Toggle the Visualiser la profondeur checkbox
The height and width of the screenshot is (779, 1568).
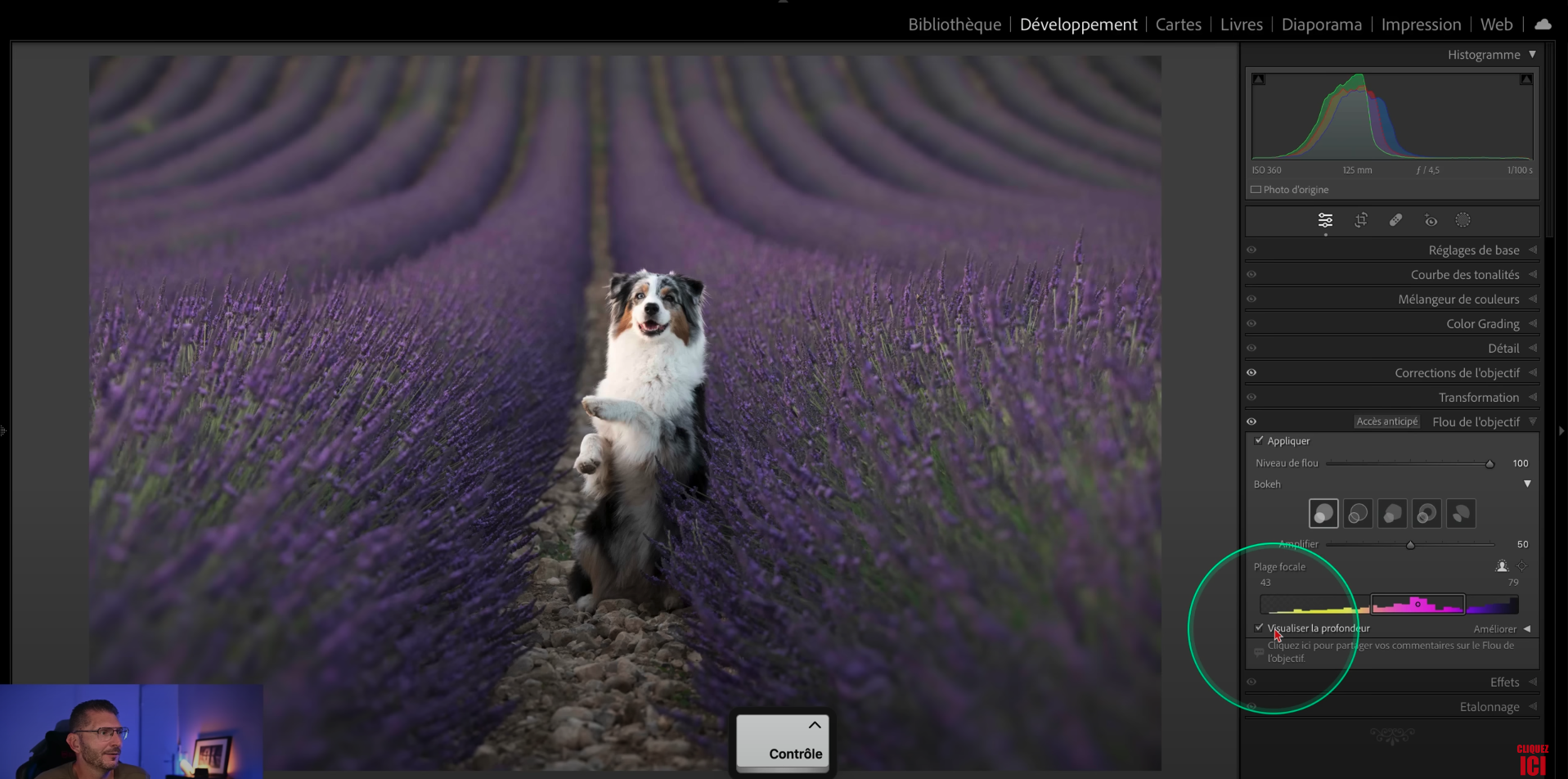pos(1260,628)
